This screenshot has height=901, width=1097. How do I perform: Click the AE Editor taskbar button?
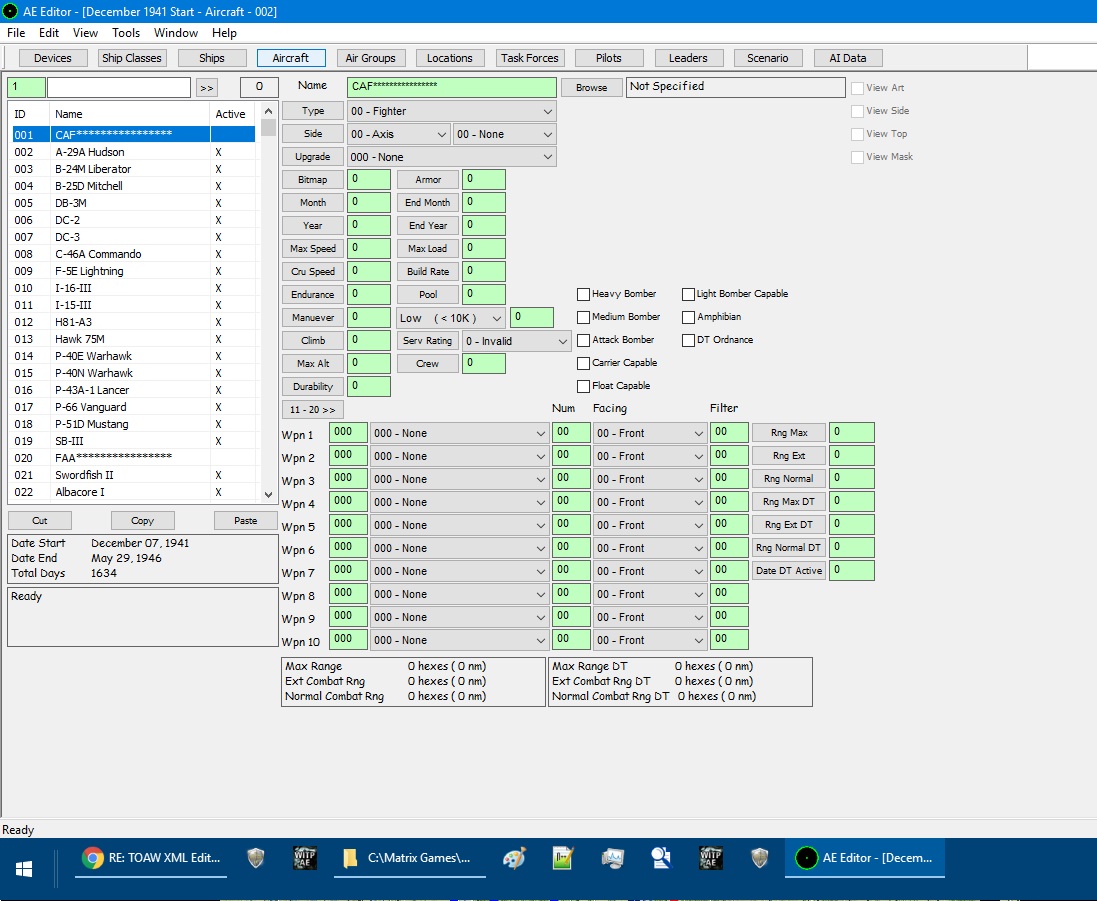point(864,858)
